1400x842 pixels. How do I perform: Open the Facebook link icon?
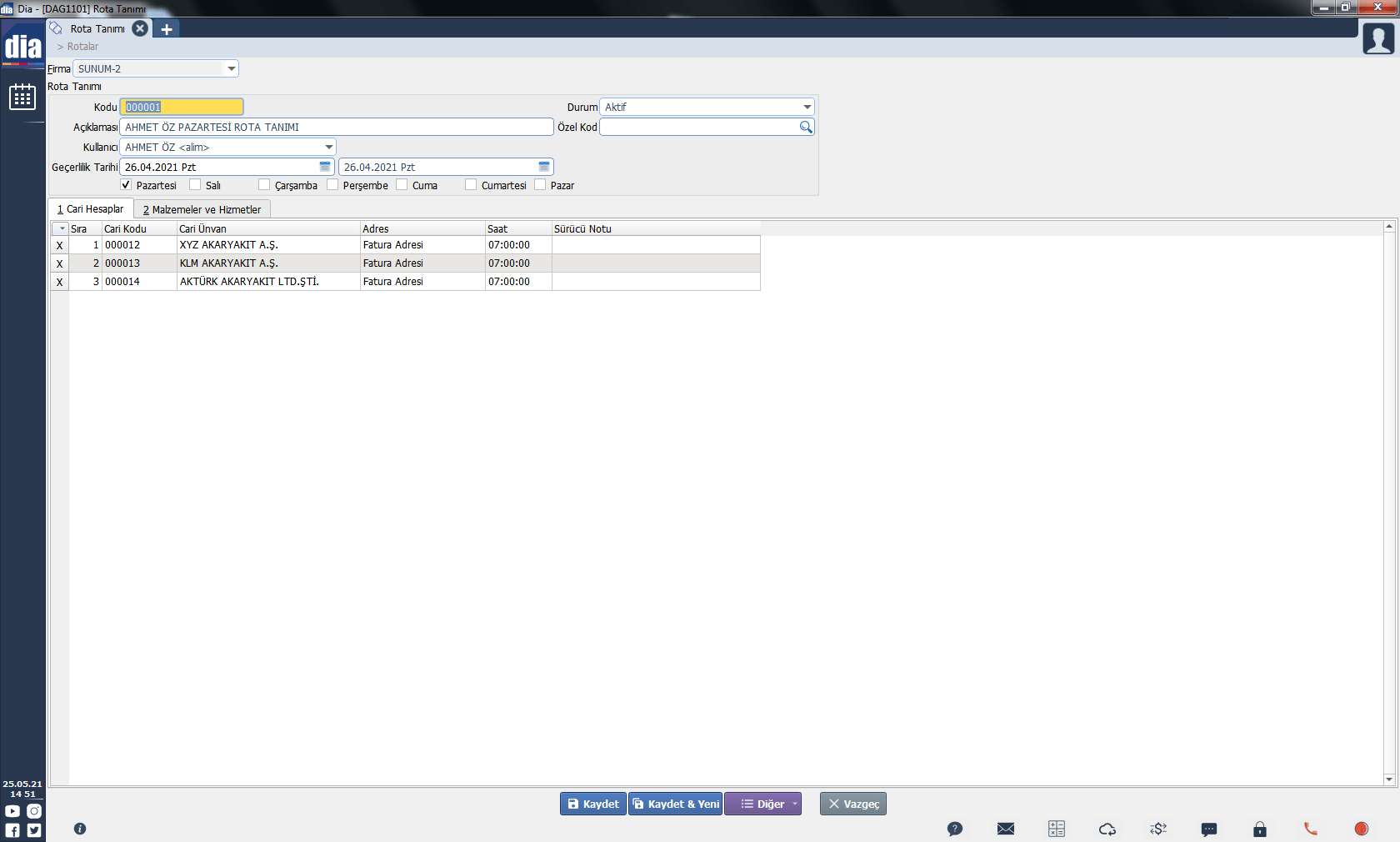[x=12, y=830]
